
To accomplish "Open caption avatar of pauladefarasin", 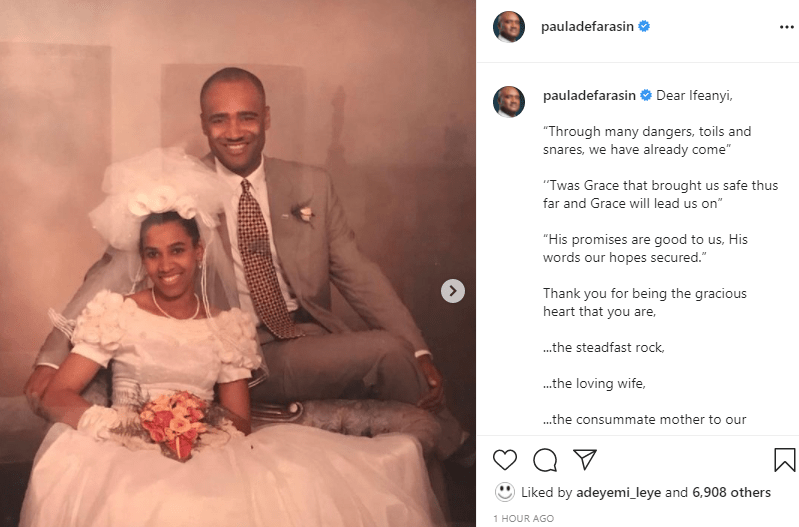I will pyautogui.click(x=509, y=101).
